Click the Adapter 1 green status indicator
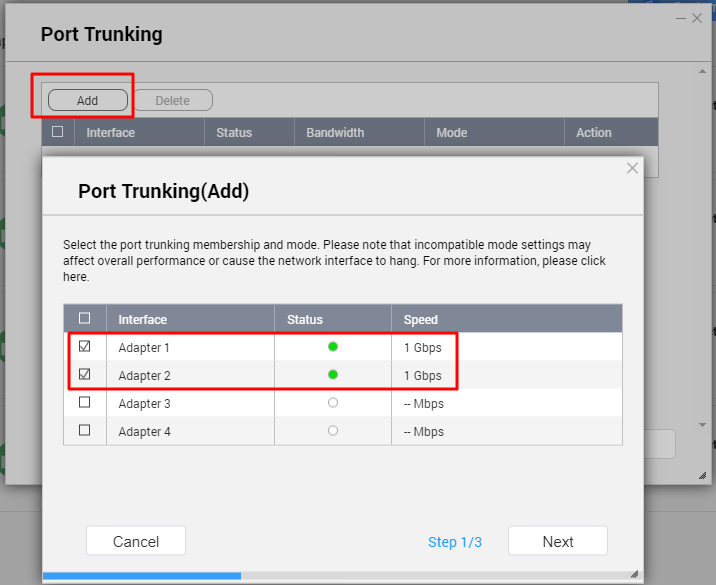 333,347
